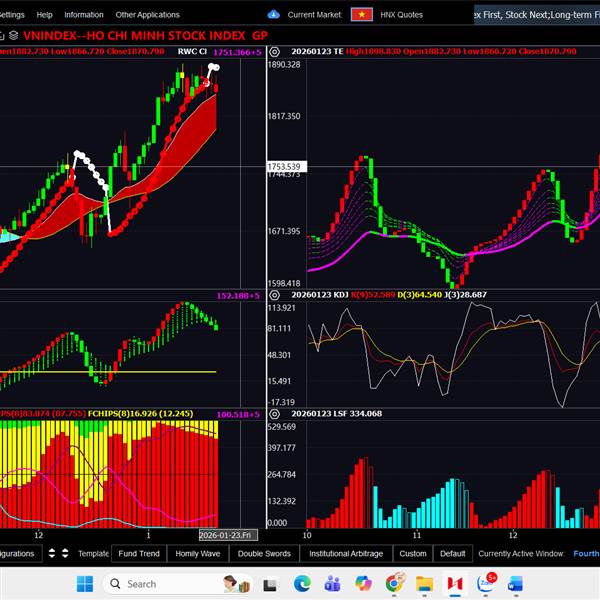Image resolution: width=600 pixels, height=600 pixels.
Task: Select the Institutional Arbitrage template
Action: (x=344, y=553)
